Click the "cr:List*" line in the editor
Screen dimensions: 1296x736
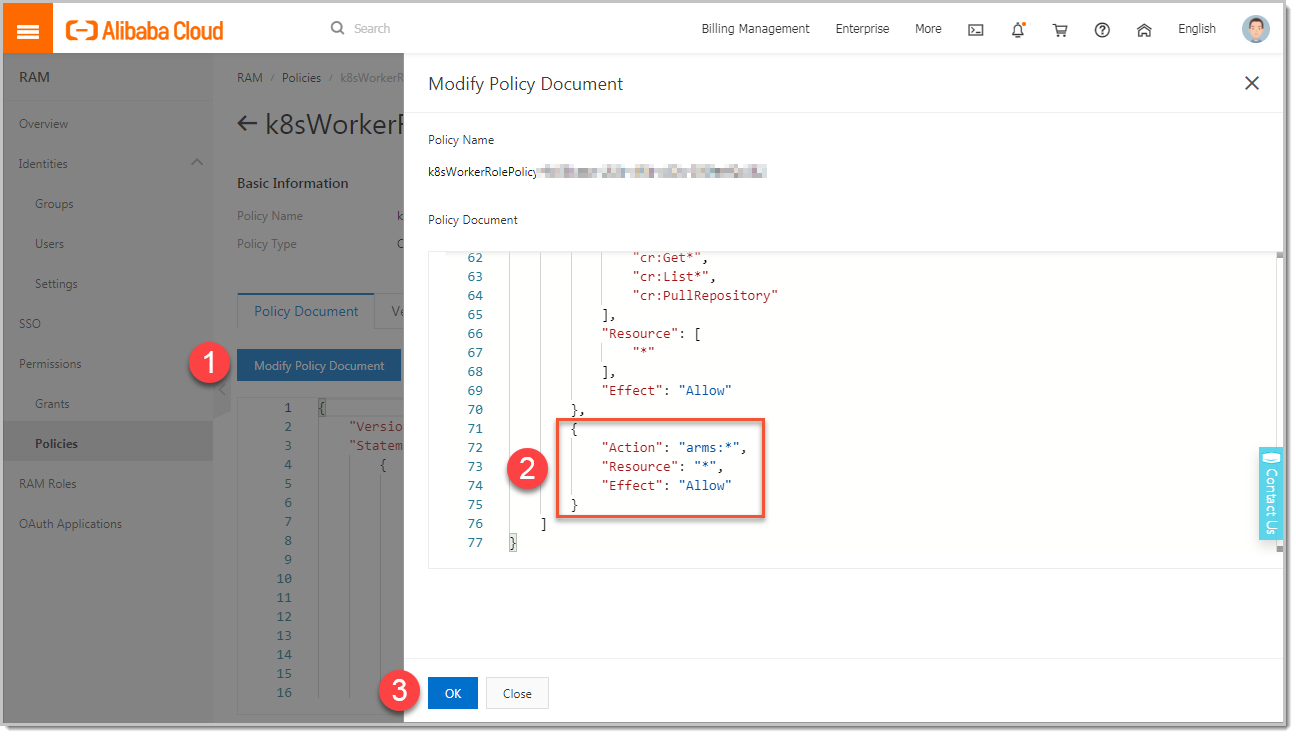coord(675,276)
